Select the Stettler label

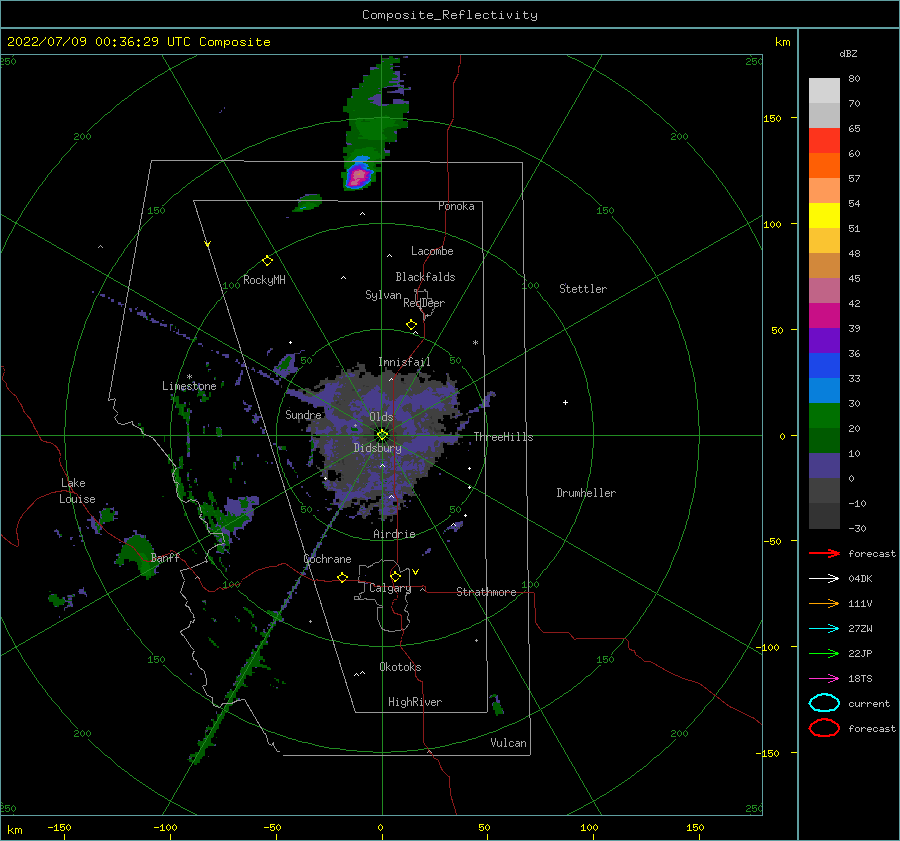tap(583, 289)
